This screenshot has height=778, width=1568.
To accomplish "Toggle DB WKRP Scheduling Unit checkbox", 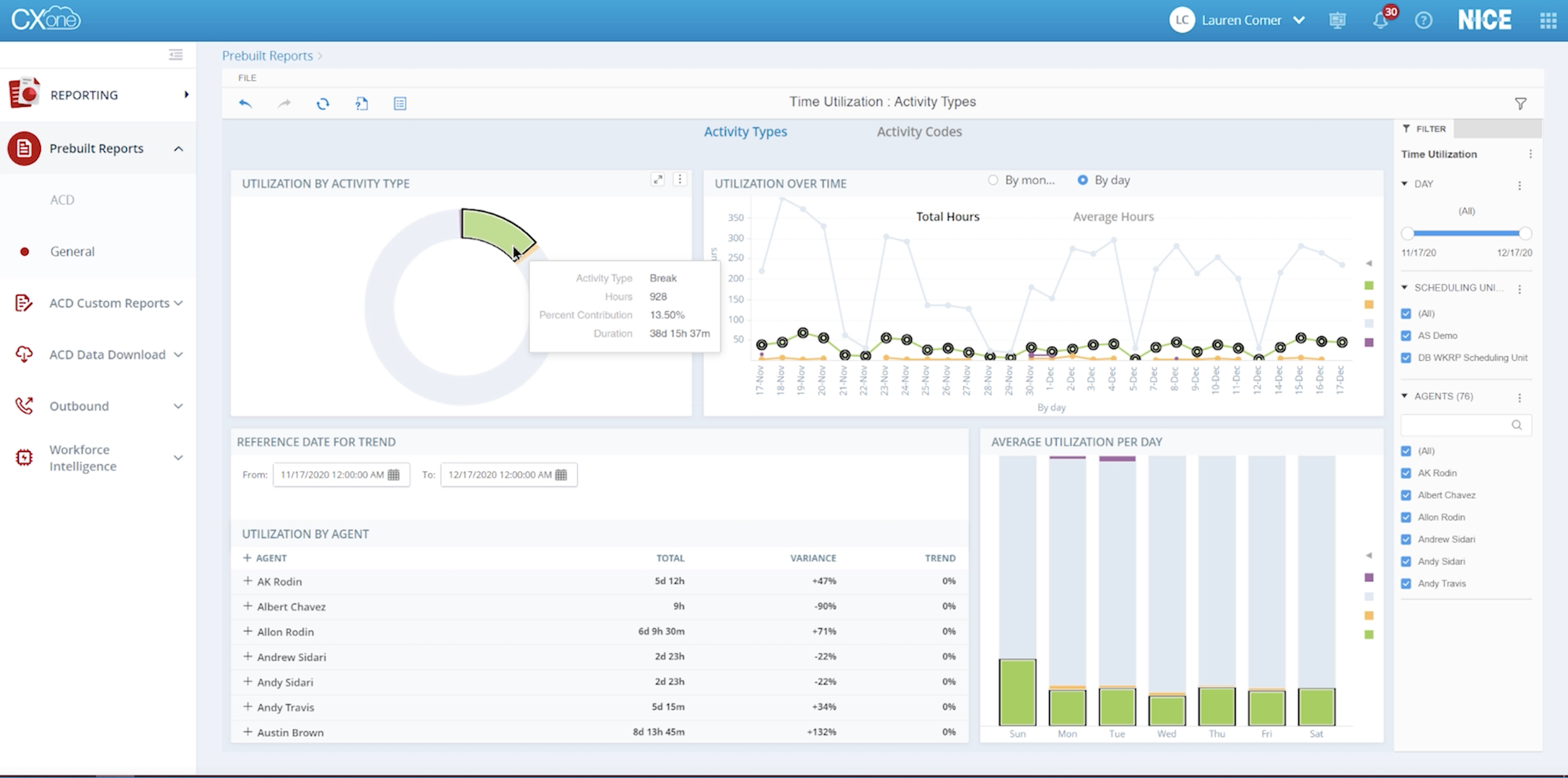I will point(1406,358).
